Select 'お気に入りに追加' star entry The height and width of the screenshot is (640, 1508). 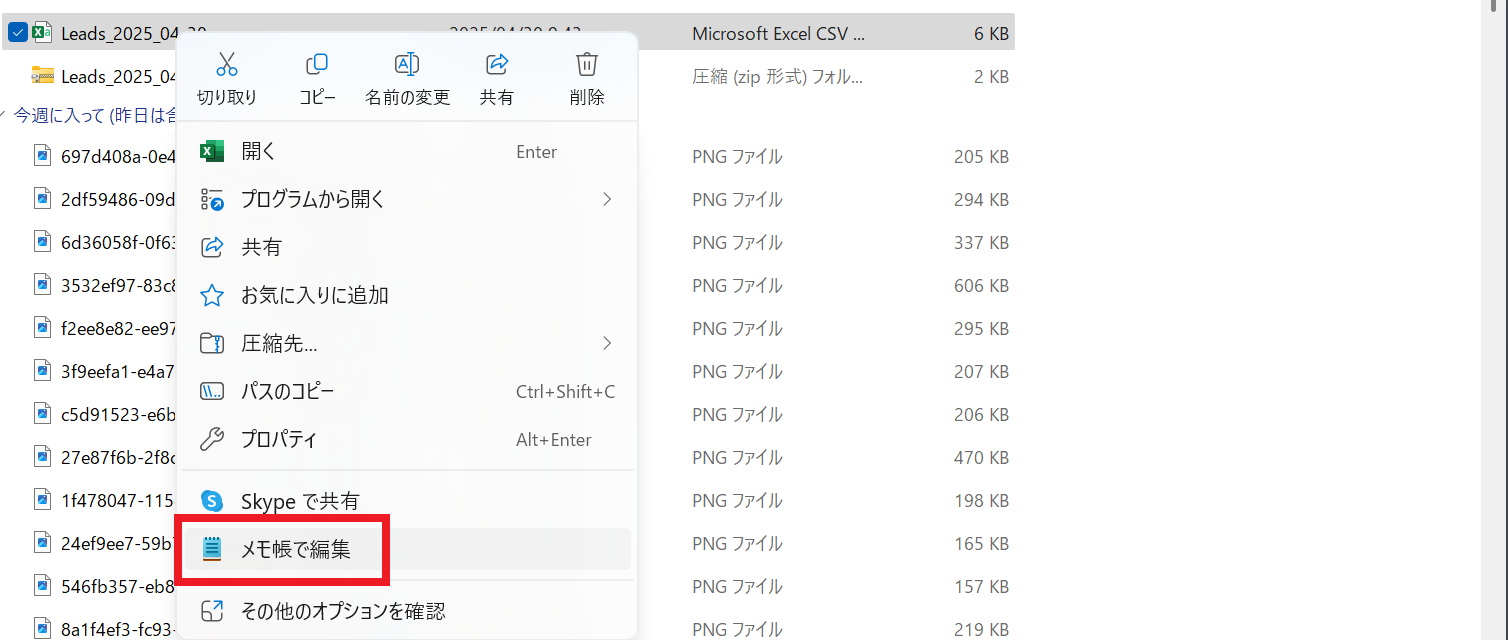click(x=314, y=295)
